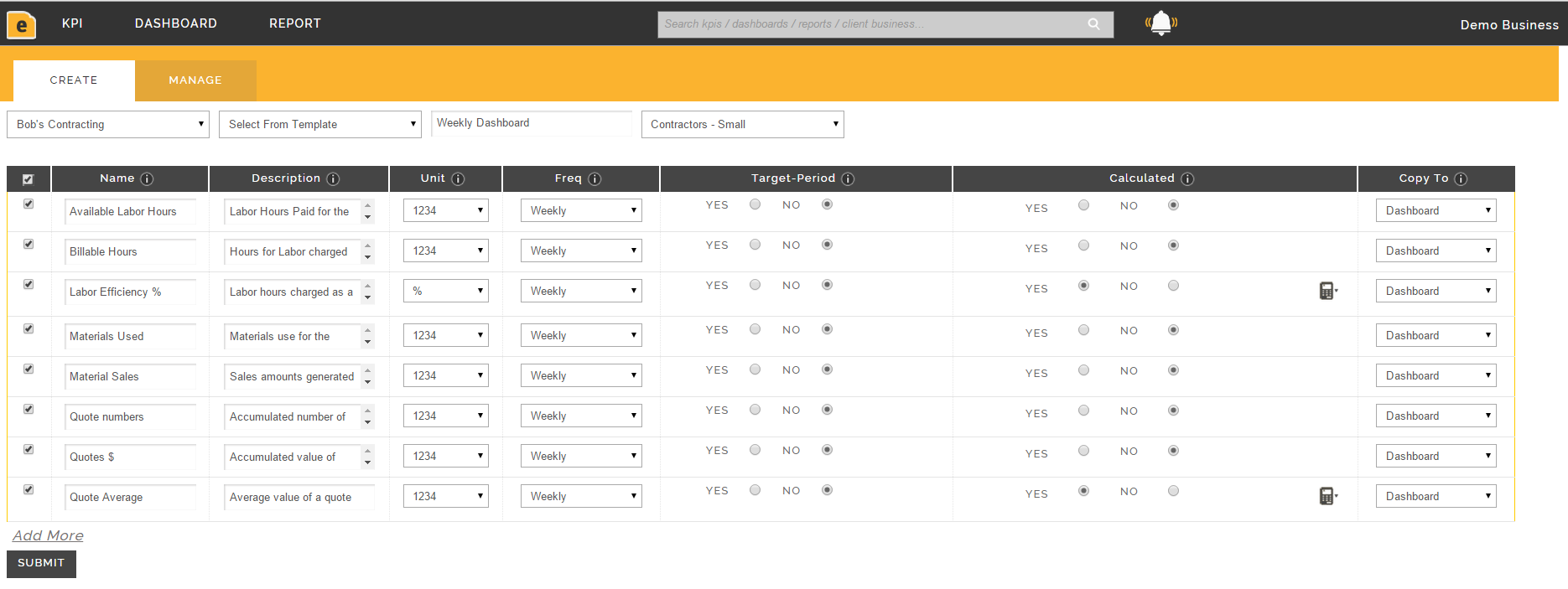Image resolution: width=1568 pixels, height=589 pixels.
Task: Open the DASHBOARD menu item
Action: (x=176, y=23)
